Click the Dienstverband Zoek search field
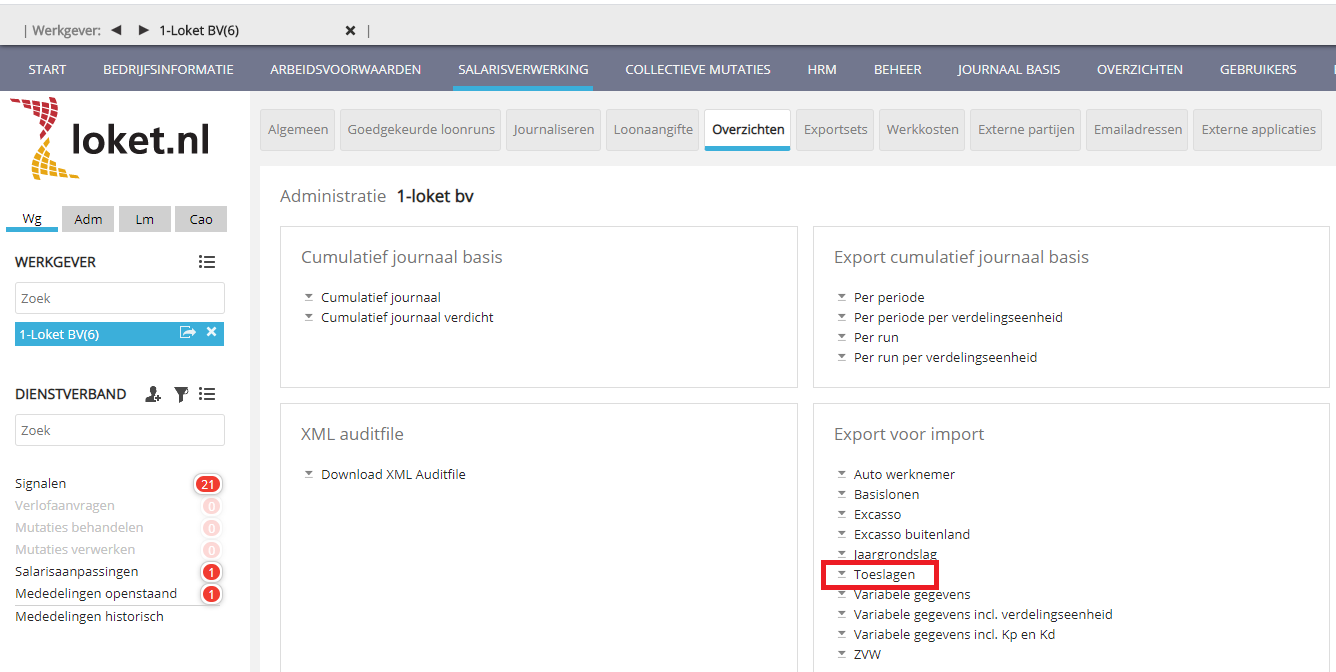This screenshot has height=672, width=1336. tap(120, 430)
